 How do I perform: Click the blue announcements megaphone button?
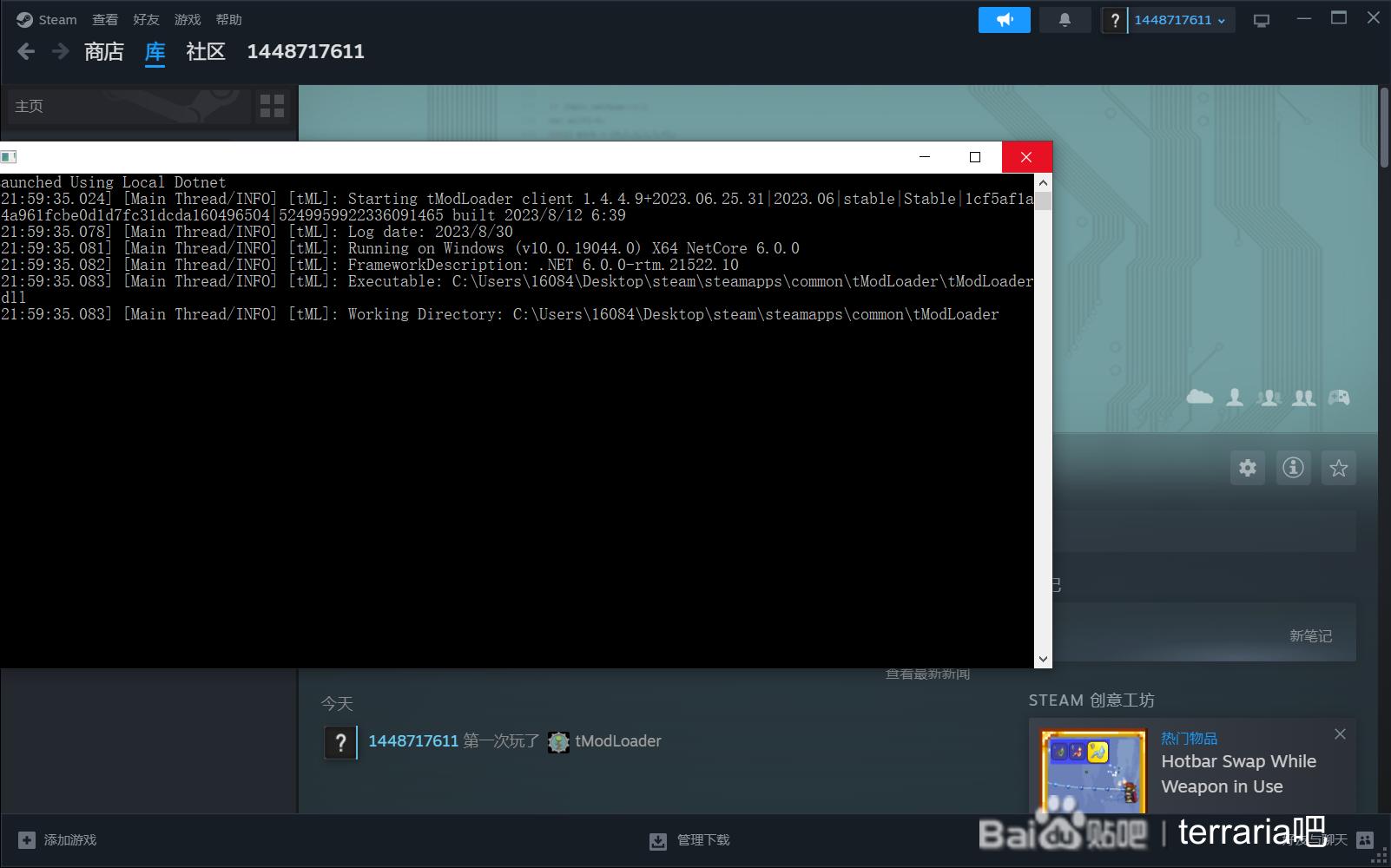click(1005, 20)
